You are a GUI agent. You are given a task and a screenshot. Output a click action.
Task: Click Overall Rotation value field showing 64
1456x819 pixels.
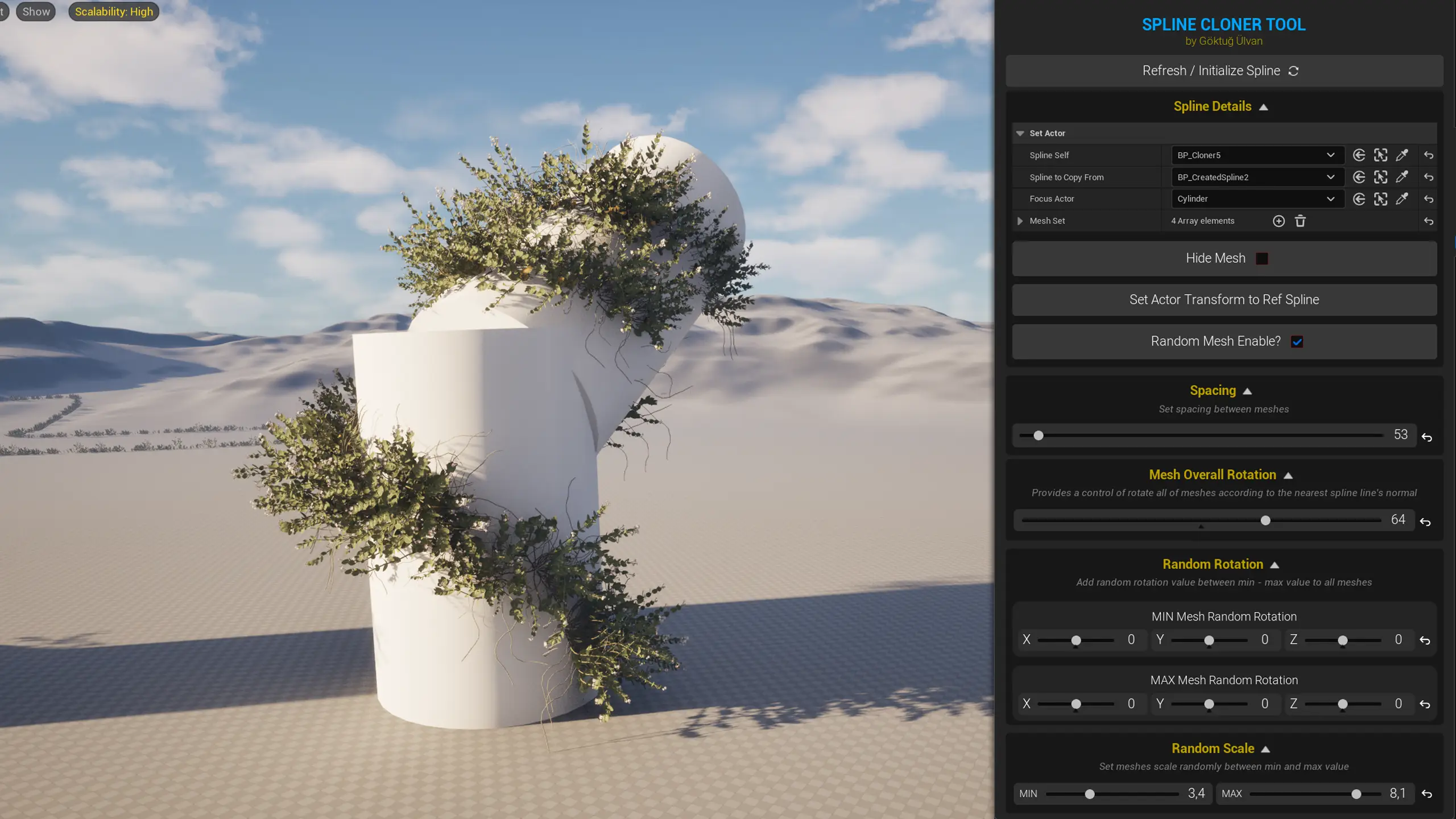[1398, 519]
